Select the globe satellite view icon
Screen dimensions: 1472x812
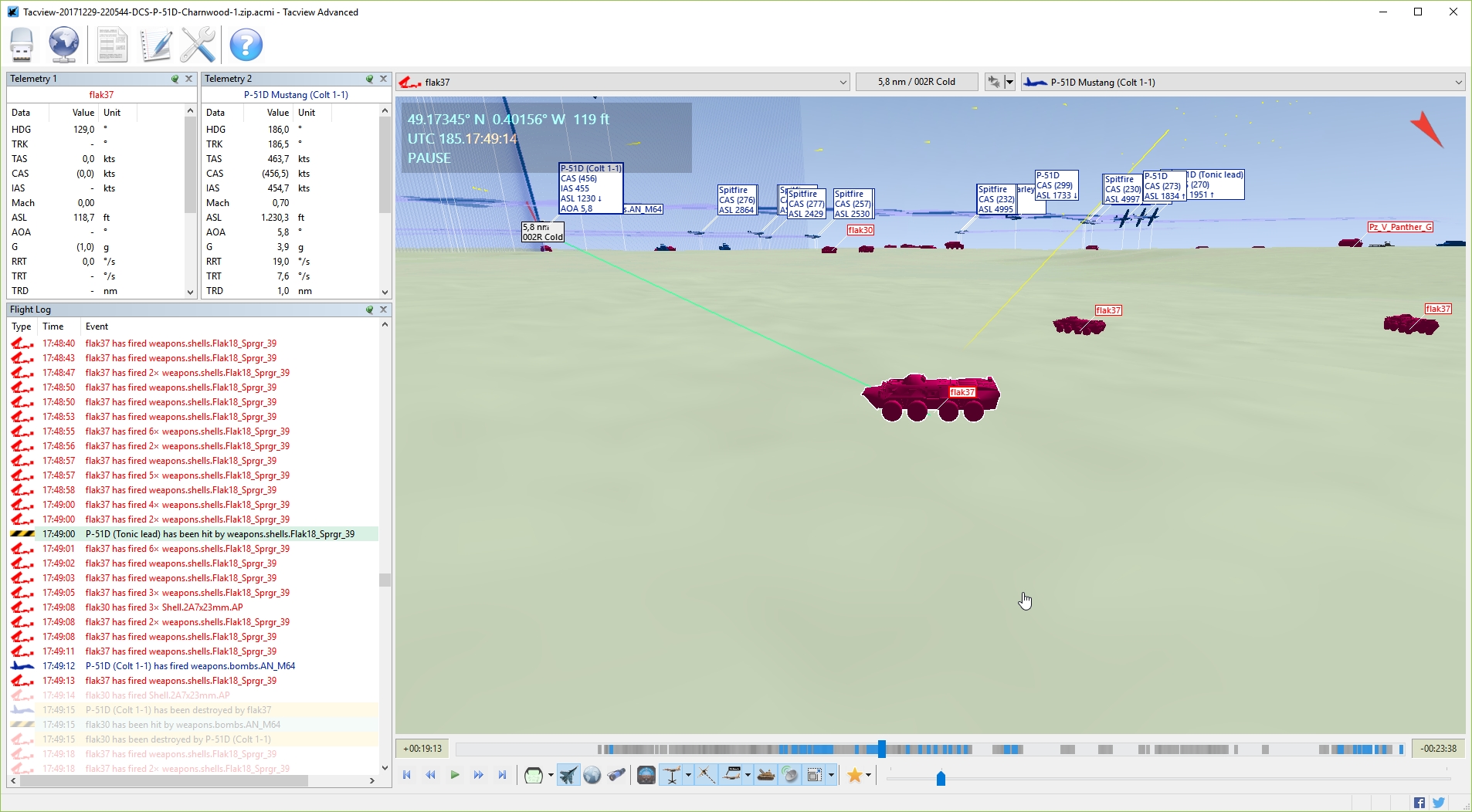tap(592, 775)
